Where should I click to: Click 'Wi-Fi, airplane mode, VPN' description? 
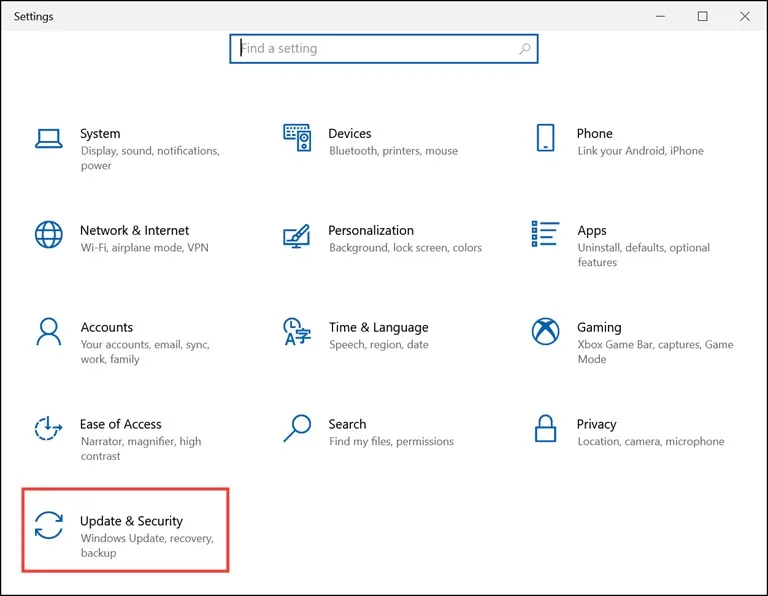pos(144,248)
